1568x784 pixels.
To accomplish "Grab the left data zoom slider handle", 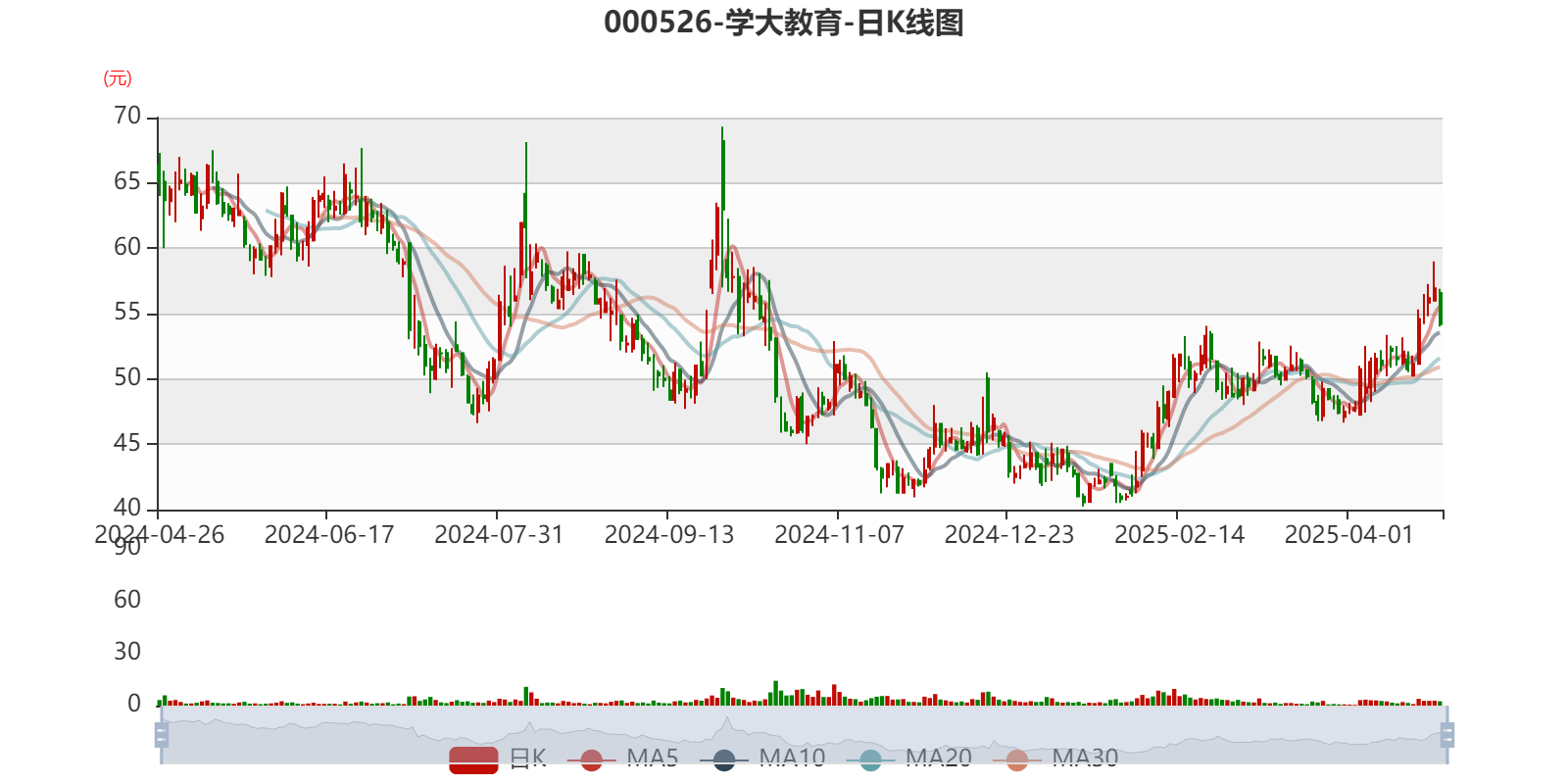I will 162,735.
